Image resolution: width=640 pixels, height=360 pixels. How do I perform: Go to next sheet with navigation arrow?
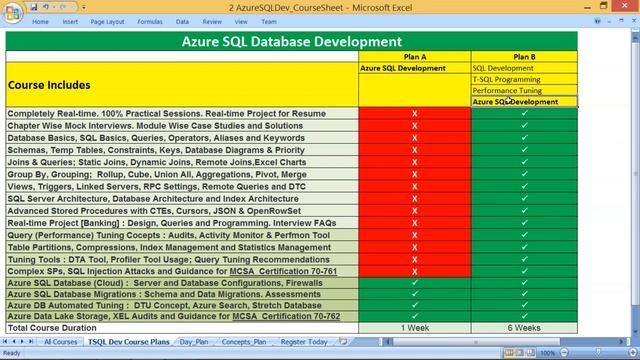22,342
